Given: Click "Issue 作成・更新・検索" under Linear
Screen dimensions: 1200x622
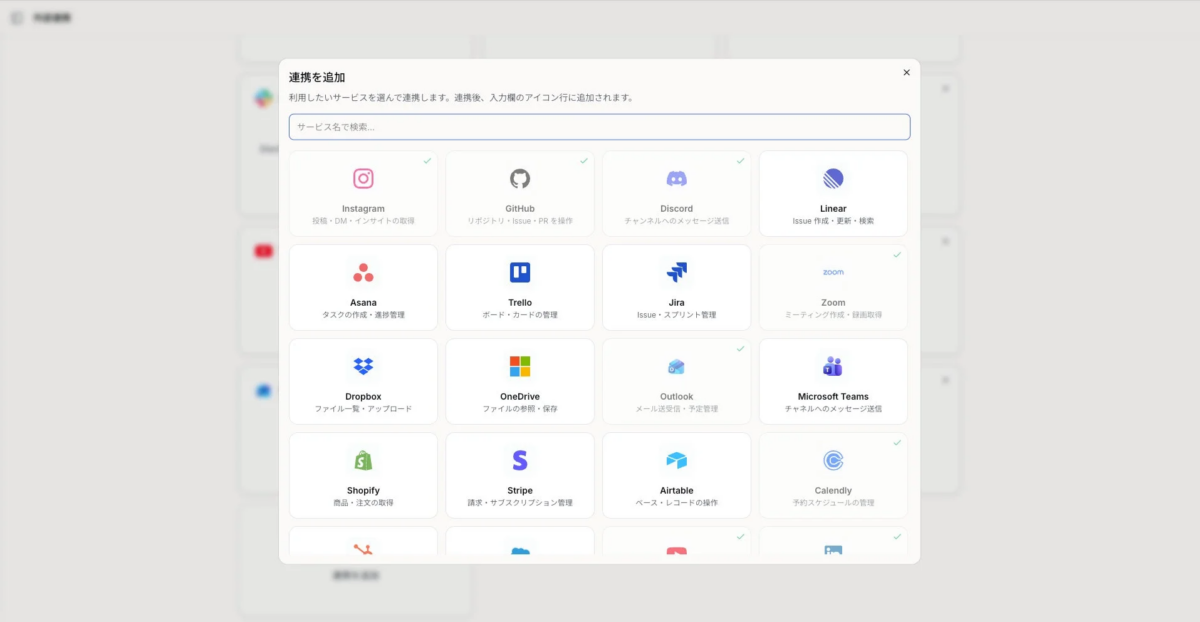Looking at the screenshot, I should (833, 221).
